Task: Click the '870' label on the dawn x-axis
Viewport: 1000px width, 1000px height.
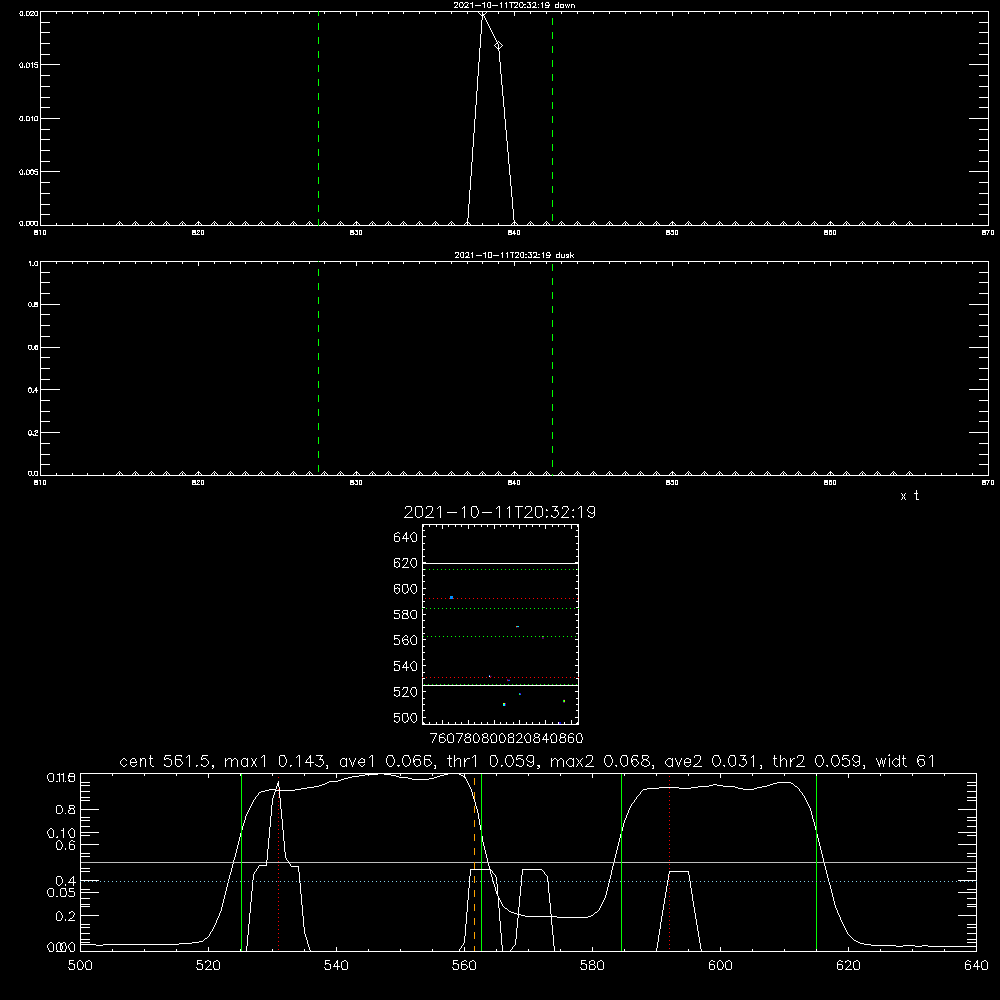Action: tap(988, 233)
